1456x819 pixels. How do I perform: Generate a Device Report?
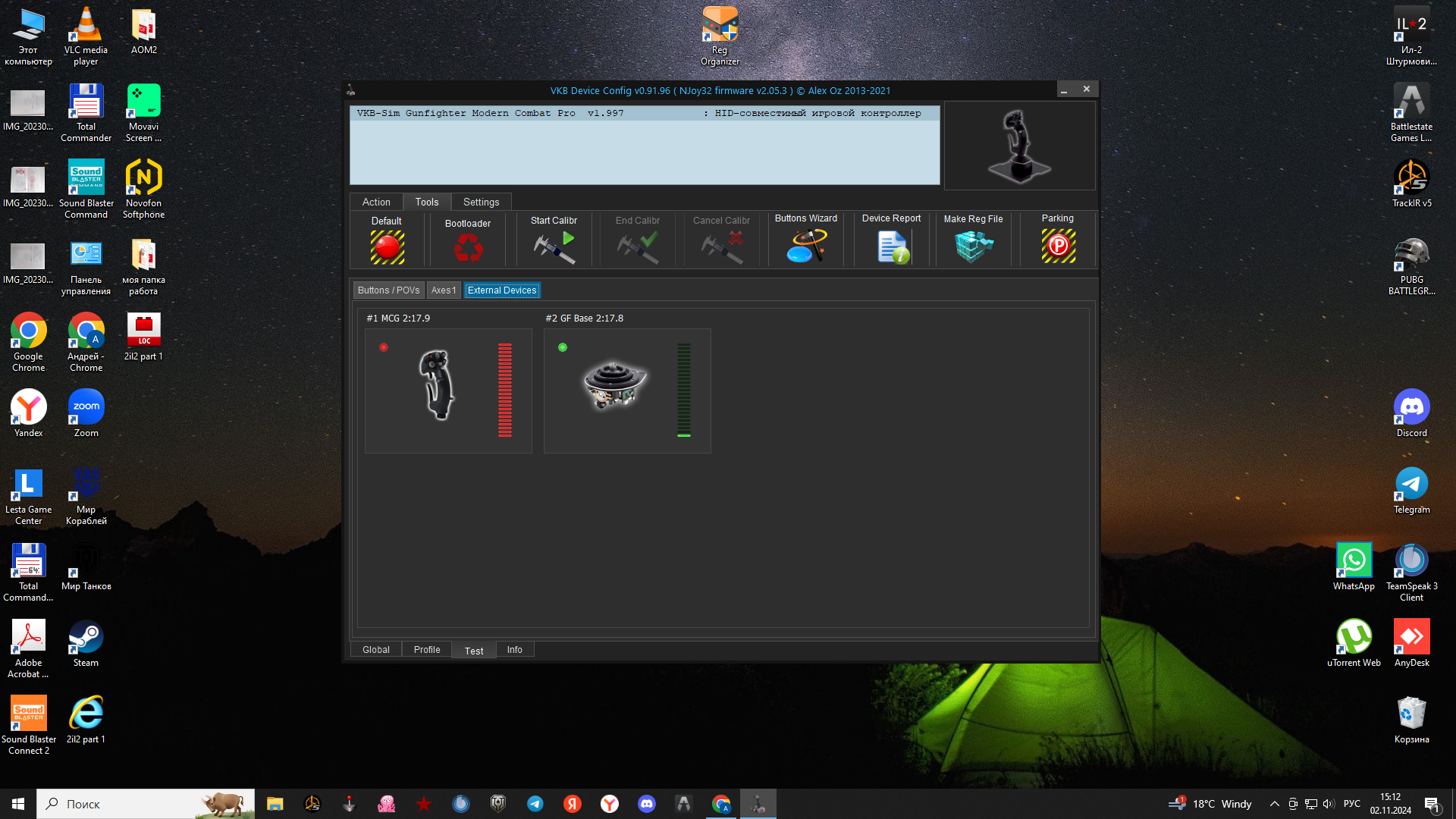892,246
